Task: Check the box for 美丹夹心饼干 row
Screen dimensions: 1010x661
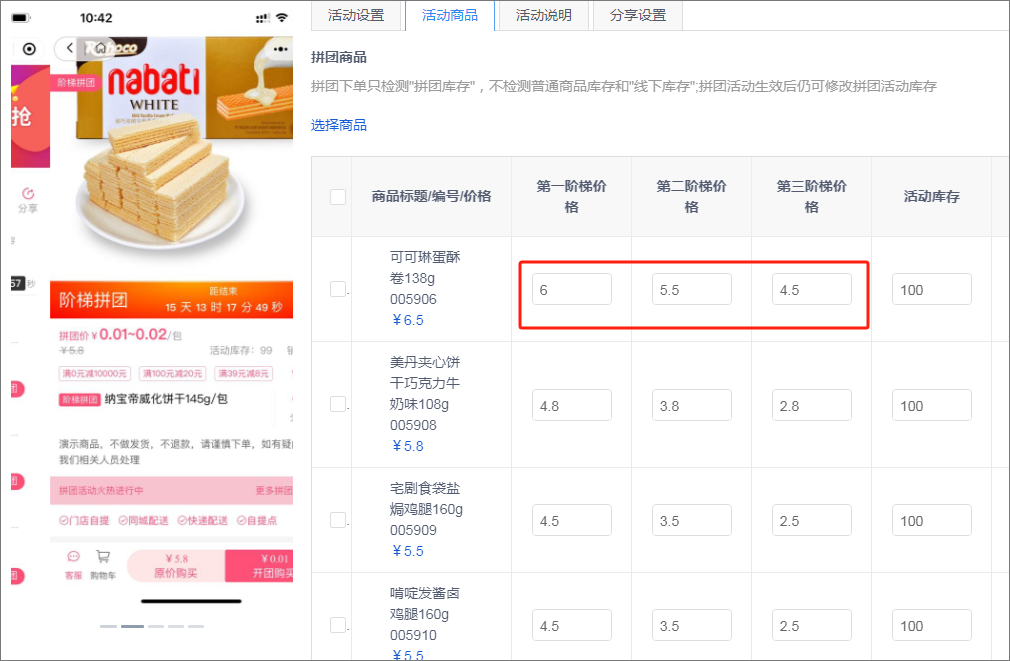Action: pos(338,404)
